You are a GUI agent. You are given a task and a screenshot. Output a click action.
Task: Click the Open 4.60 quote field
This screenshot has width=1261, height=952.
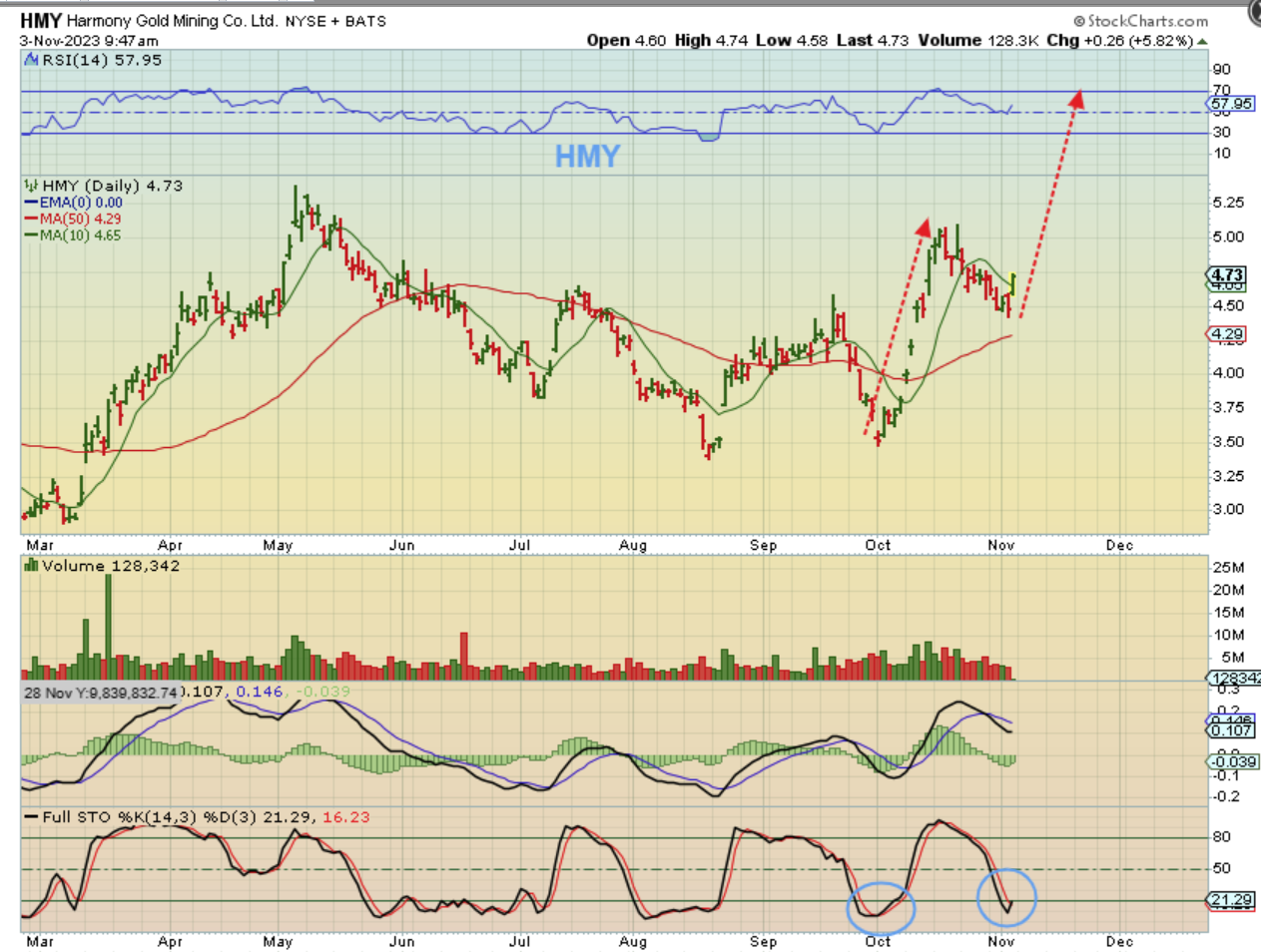(x=626, y=41)
